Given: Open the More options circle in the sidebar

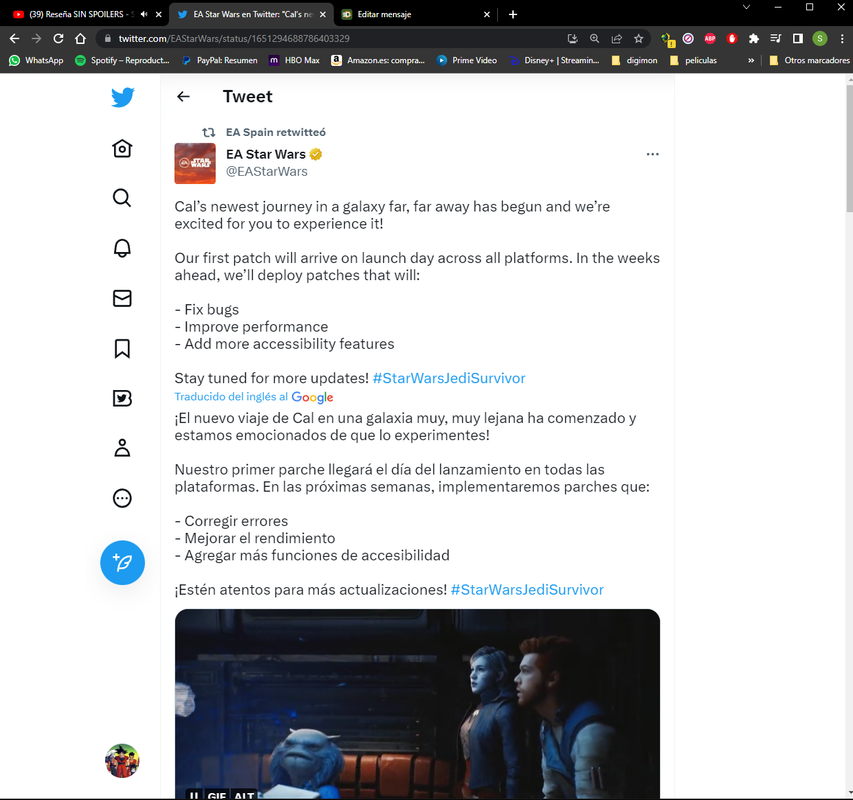Looking at the screenshot, I should click(122, 498).
